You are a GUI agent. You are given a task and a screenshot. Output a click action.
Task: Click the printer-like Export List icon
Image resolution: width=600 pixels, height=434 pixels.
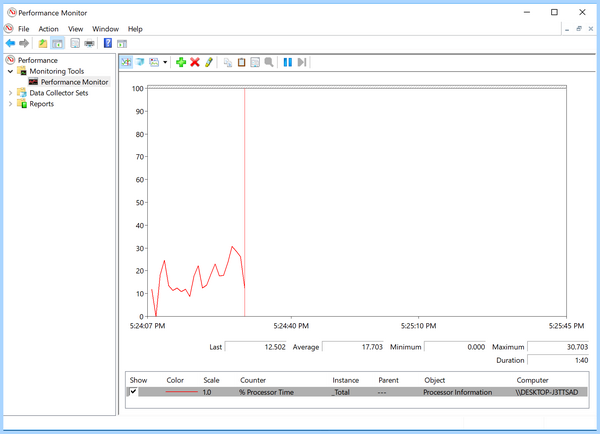tap(89, 43)
